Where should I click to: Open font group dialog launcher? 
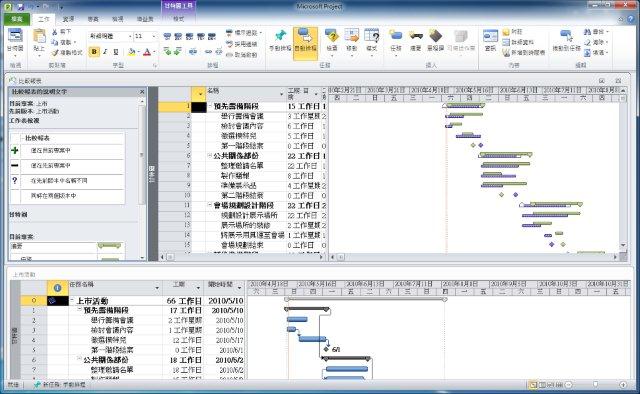pyautogui.click(x=154, y=65)
